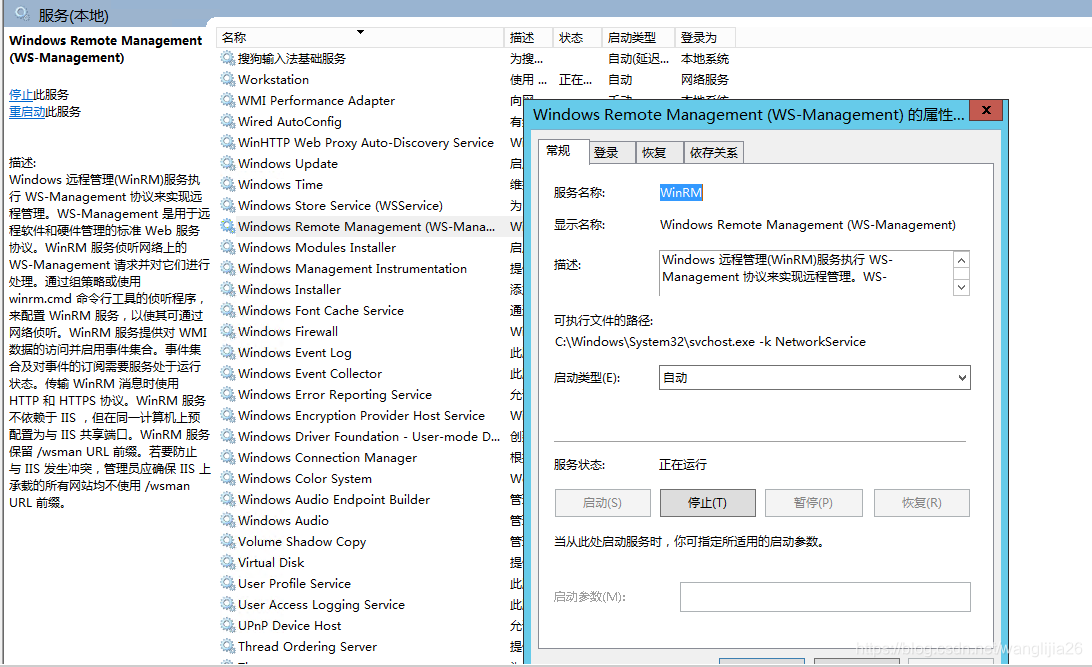Click the Windows Driver Foundation gear icon

click(228, 437)
